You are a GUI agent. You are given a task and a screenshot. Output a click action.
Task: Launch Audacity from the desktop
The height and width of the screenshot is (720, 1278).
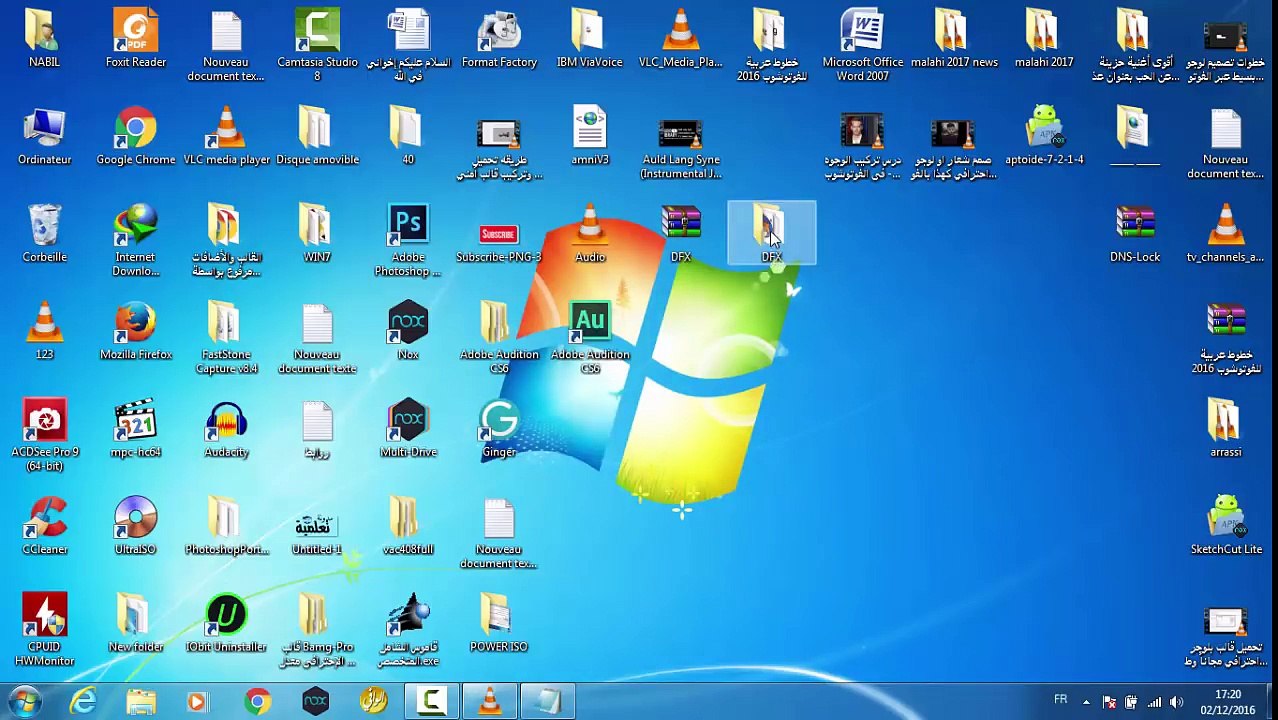pos(226,428)
